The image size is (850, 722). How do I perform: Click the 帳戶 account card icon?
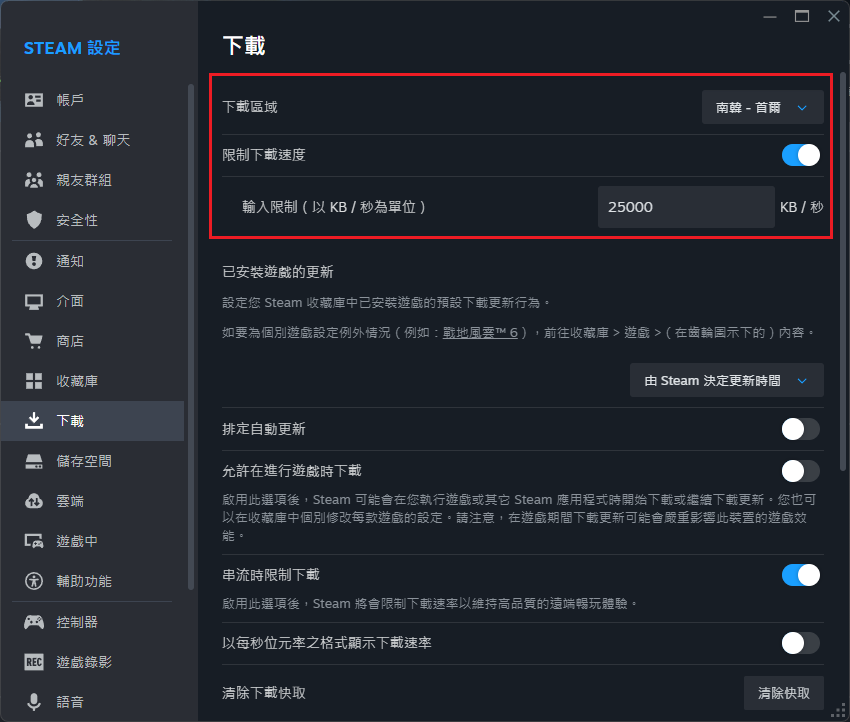[x=34, y=100]
